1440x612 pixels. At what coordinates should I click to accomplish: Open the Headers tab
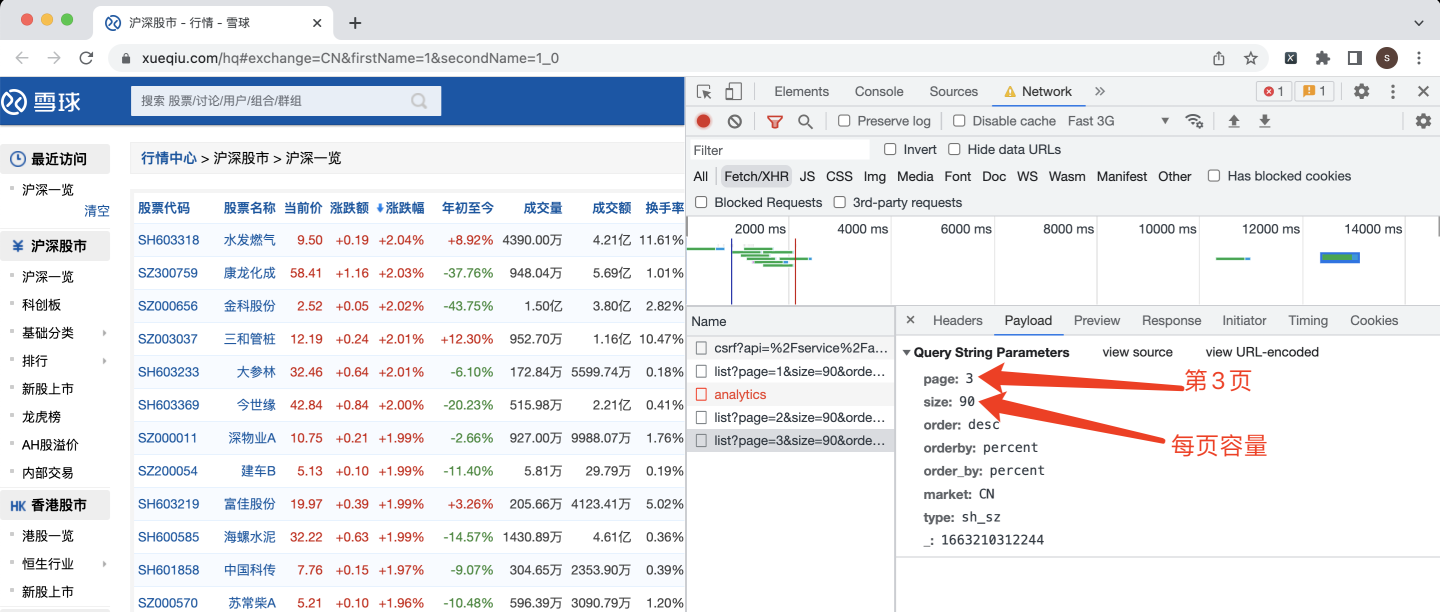click(x=958, y=320)
